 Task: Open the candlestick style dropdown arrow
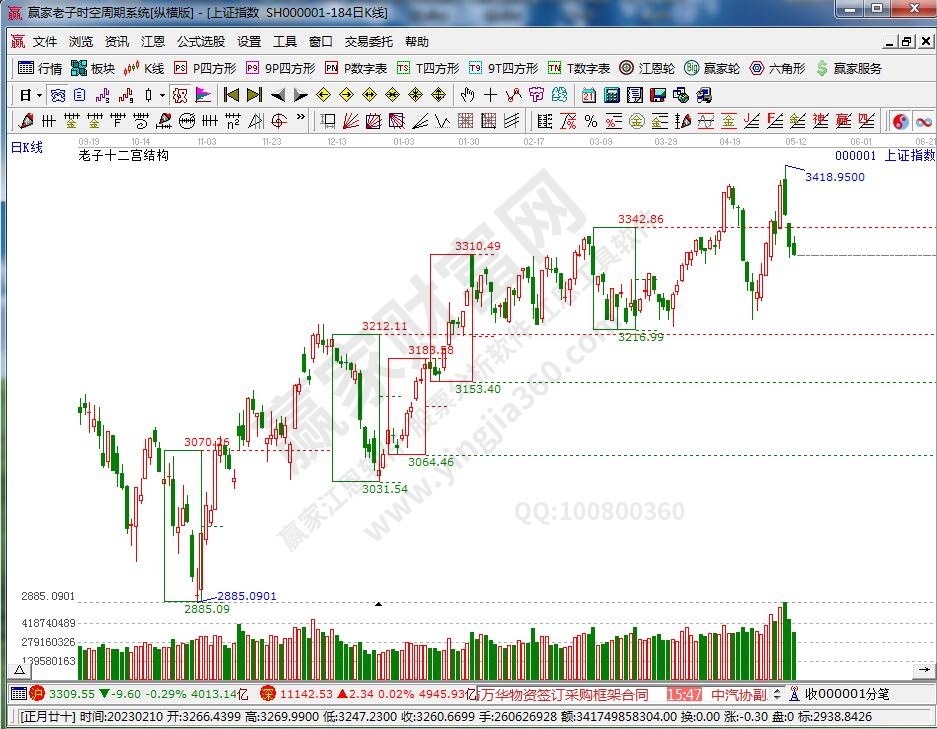click(162, 95)
